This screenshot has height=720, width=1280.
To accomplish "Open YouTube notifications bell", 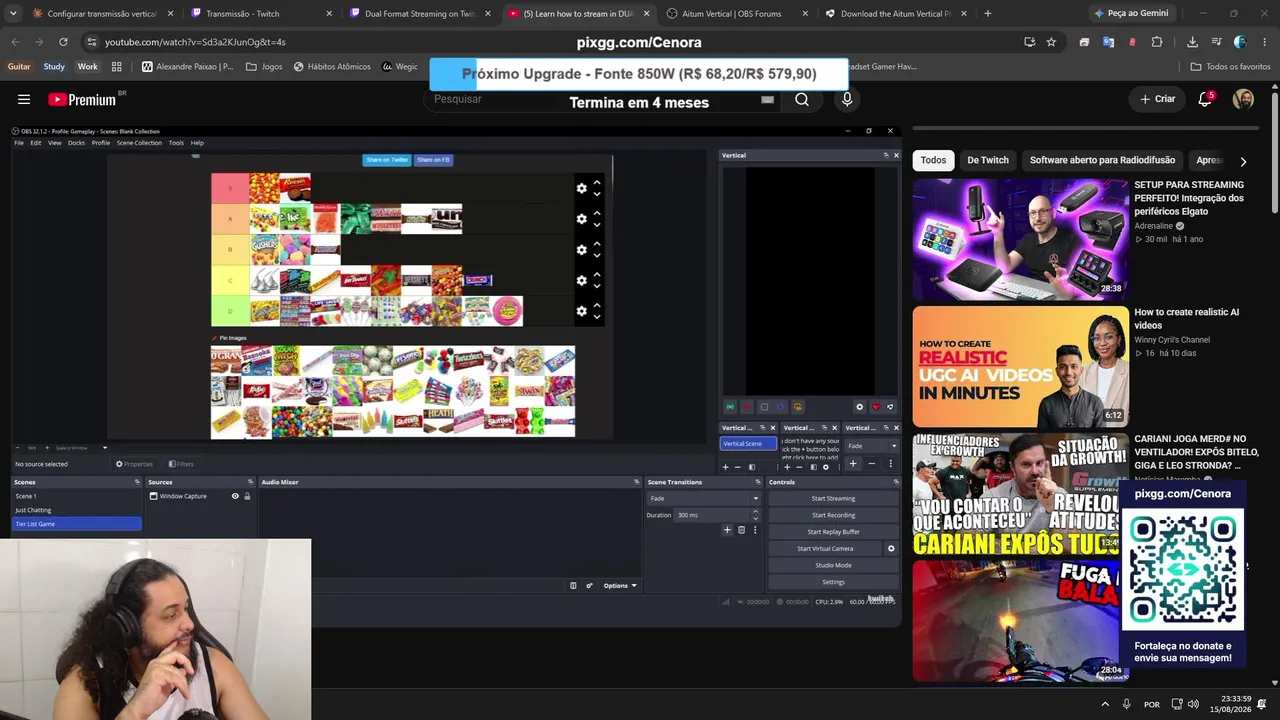I will pyautogui.click(x=1205, y=99).
